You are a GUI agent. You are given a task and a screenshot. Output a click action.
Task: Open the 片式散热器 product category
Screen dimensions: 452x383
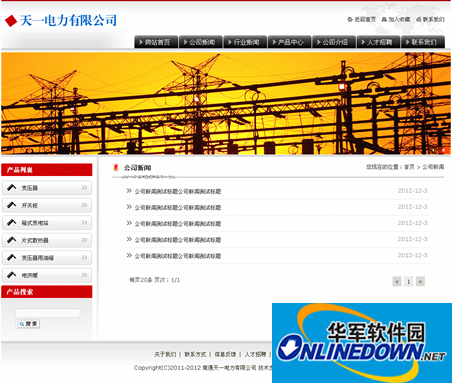pyautogui.click(x=47, y=240)
